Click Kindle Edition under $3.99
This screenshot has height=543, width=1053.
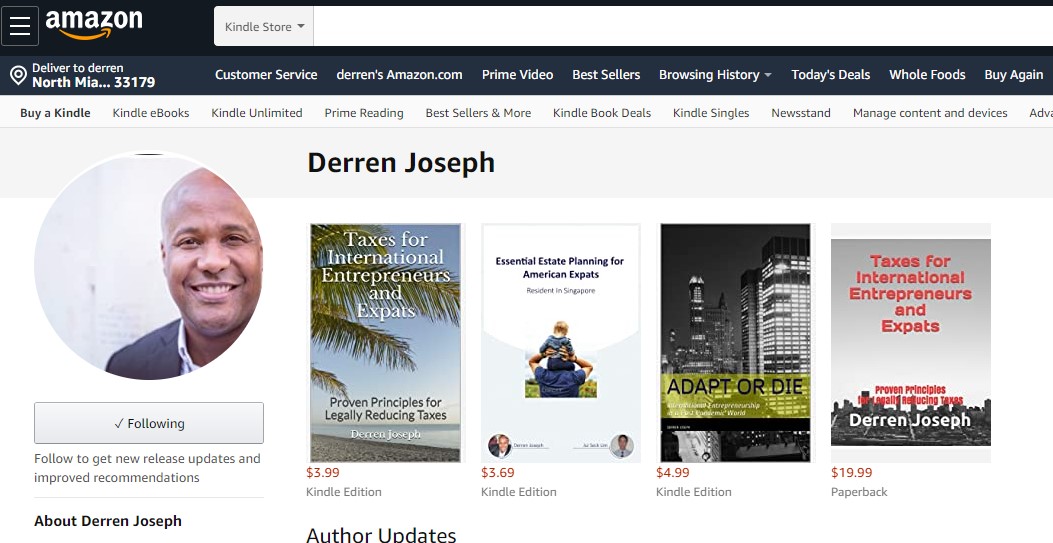[344, 492]
